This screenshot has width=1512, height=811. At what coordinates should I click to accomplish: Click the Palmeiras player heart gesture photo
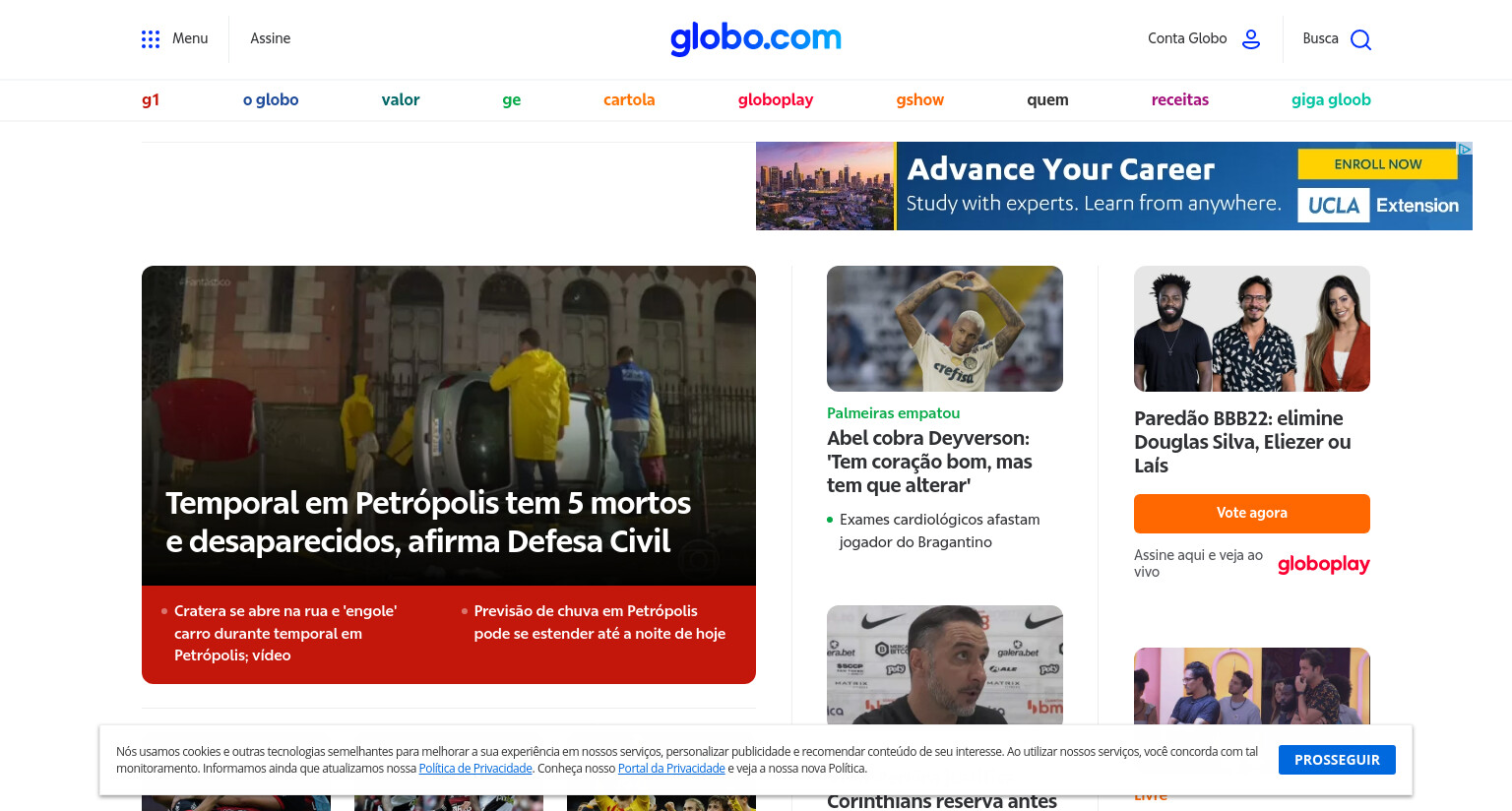945,329
